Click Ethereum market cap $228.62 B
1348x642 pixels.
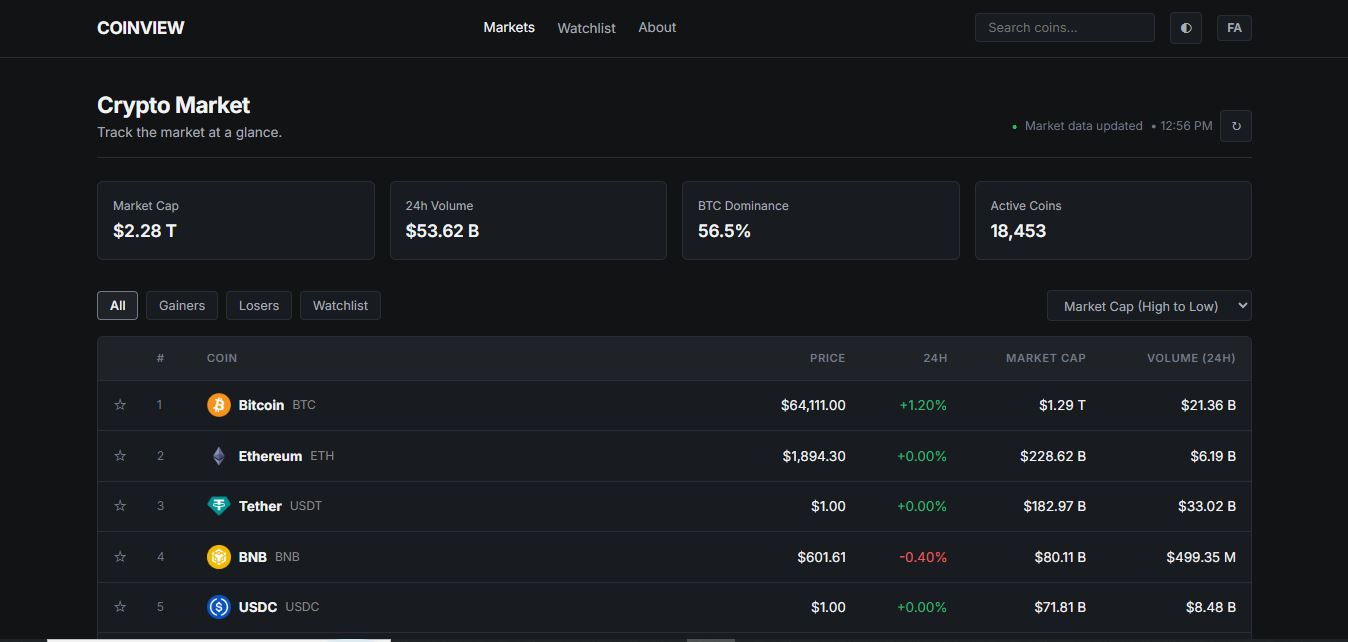[1053, 456]
